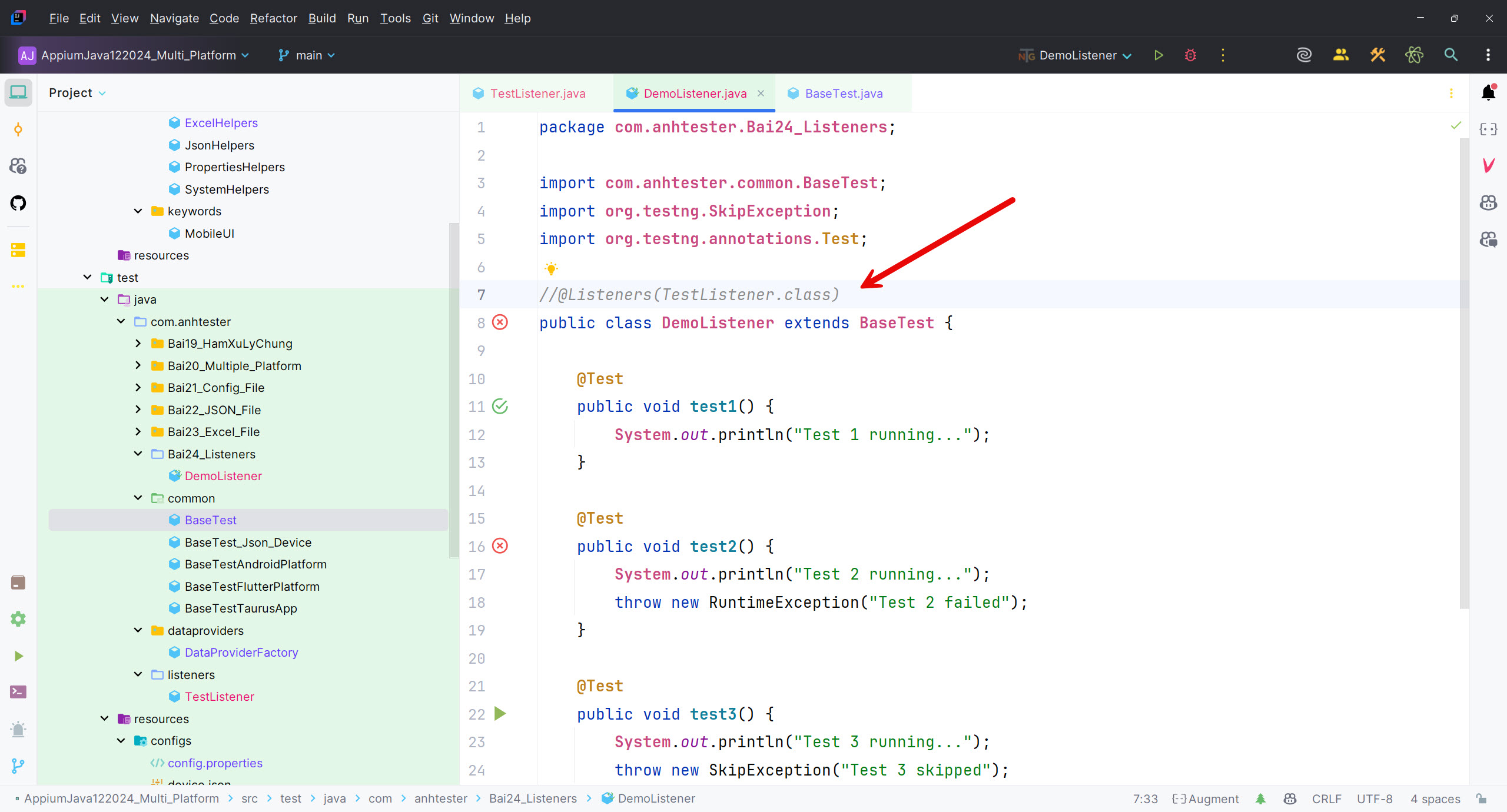Select DataProviderFactory class

click(x=241, y=653)
